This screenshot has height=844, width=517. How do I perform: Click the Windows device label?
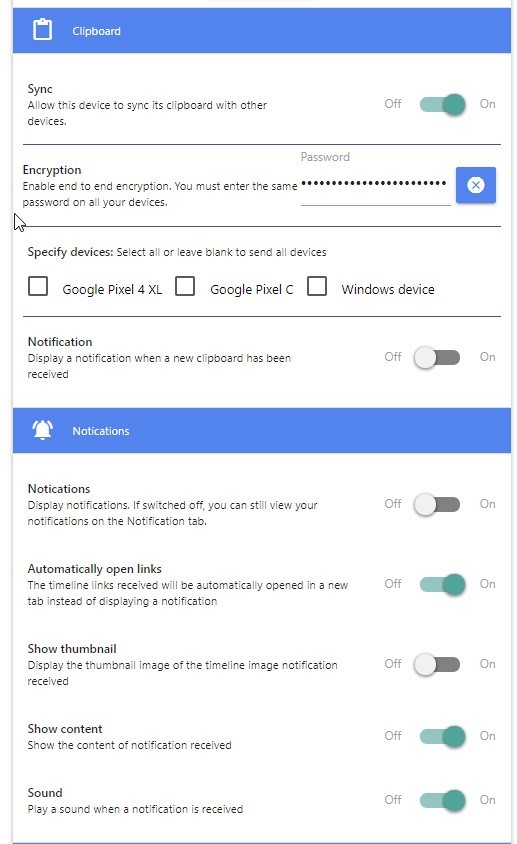pos(388,290)
